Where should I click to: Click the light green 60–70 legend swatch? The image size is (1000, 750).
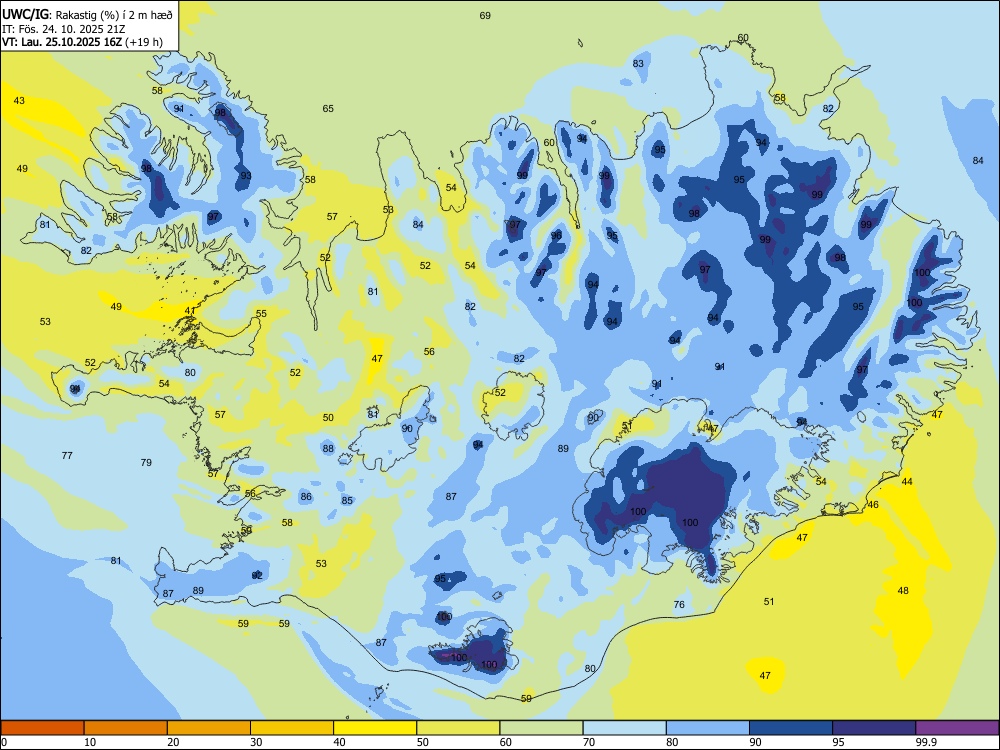coord(541,728)
